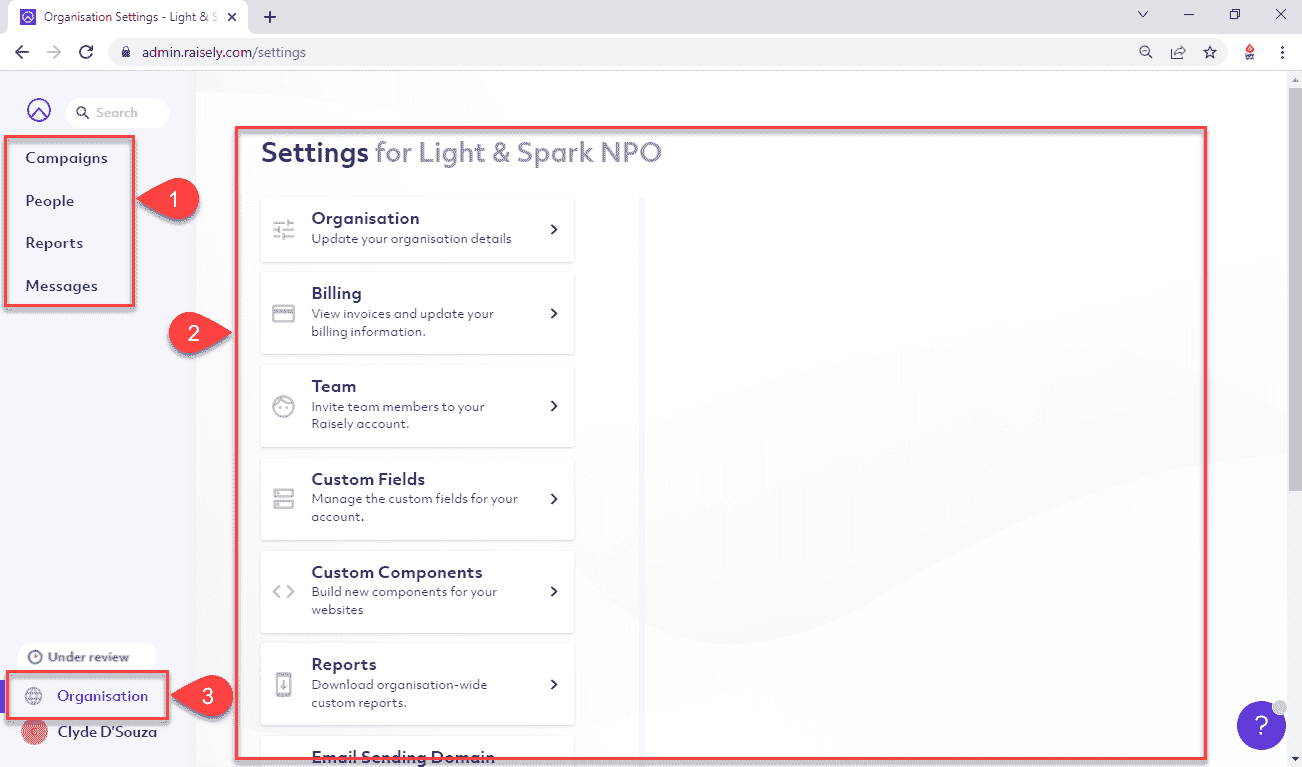
Task: Bookmark this page with the star icon
Action: coord(1210,52)
